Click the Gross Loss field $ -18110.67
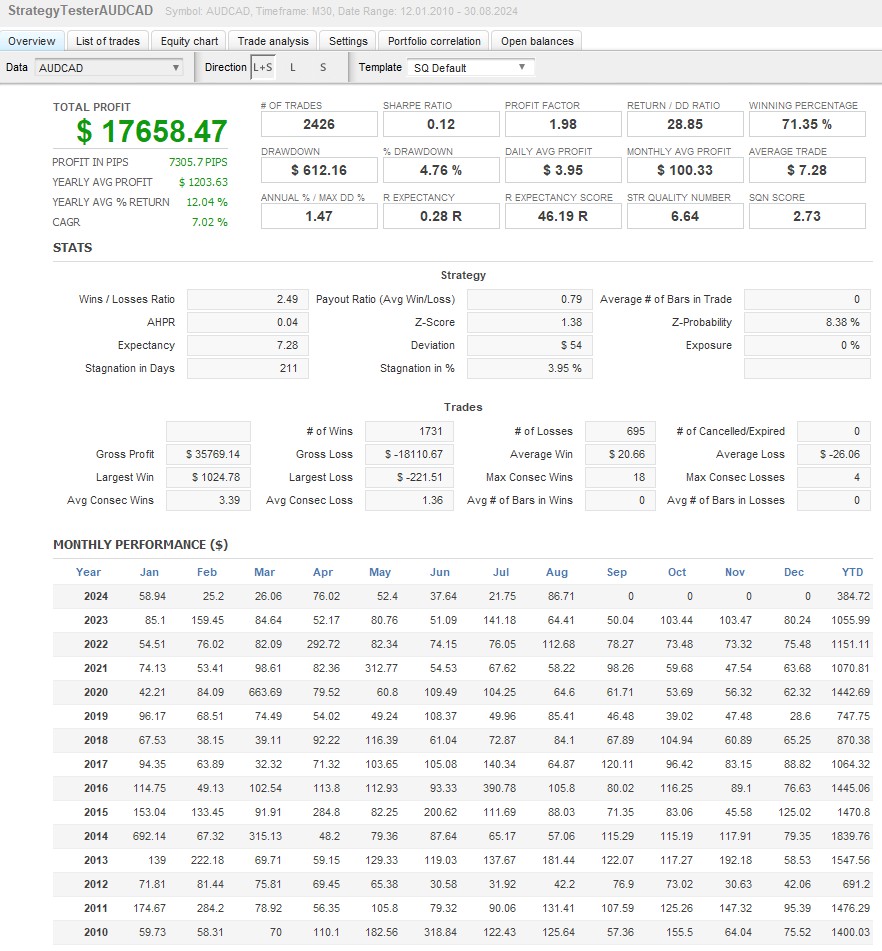Screen dimensions: 882x951 pyautogui.click(x=409, y=454)
